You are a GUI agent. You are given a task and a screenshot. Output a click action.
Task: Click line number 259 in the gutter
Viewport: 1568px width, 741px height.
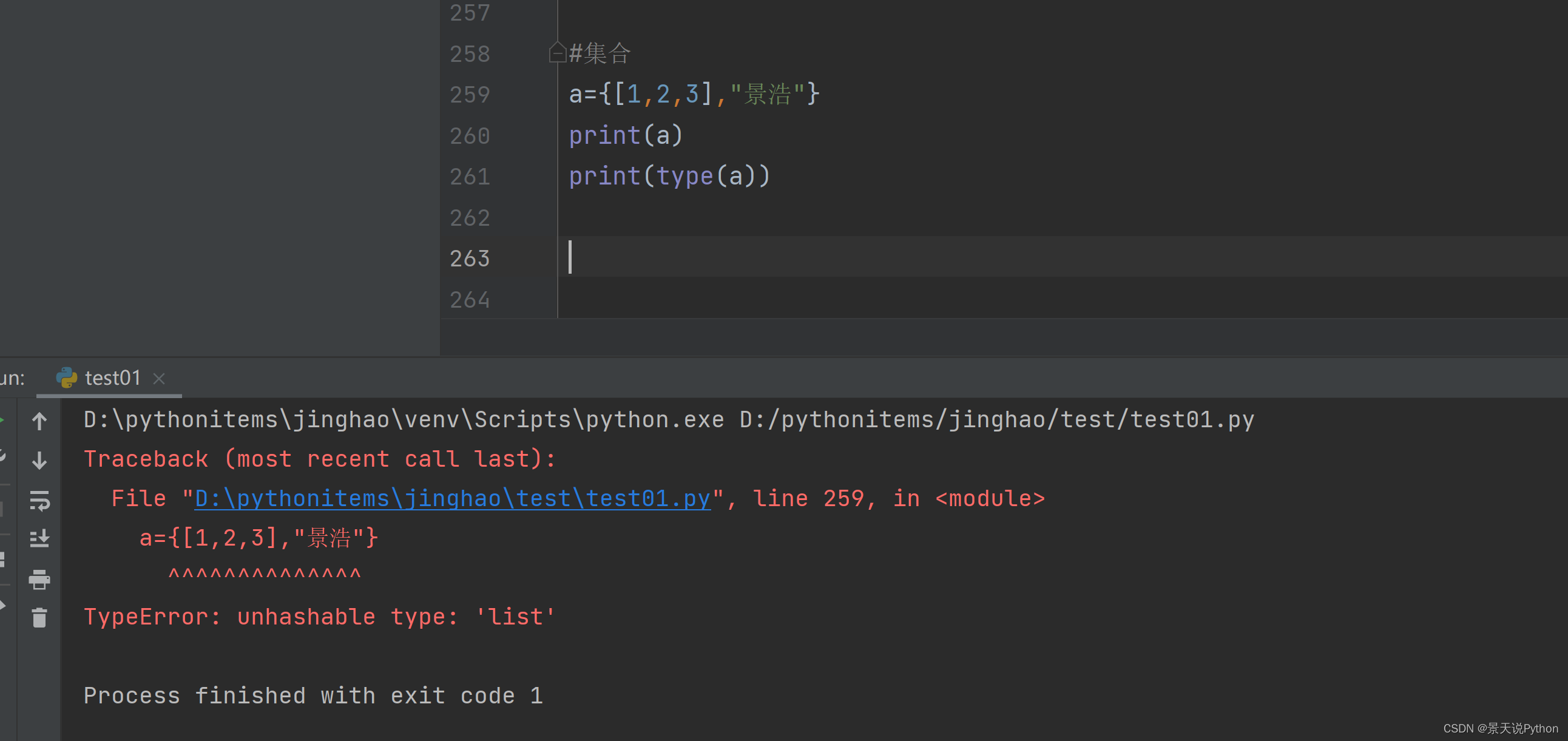tap(469, 95)
